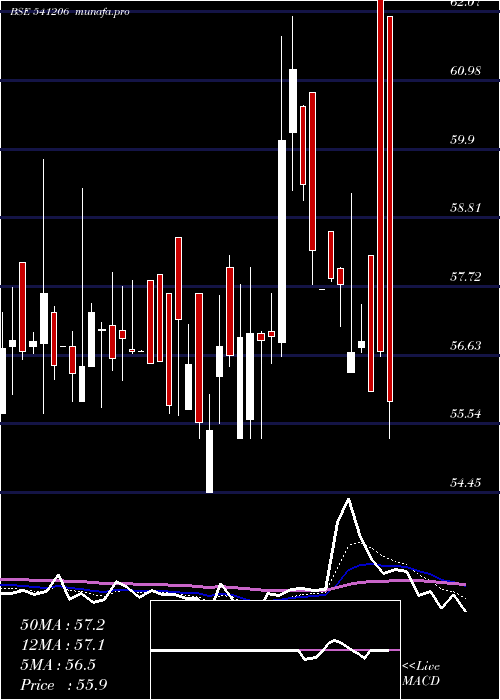
Task: Select the 57.72 price axis label
Action: 465,277
